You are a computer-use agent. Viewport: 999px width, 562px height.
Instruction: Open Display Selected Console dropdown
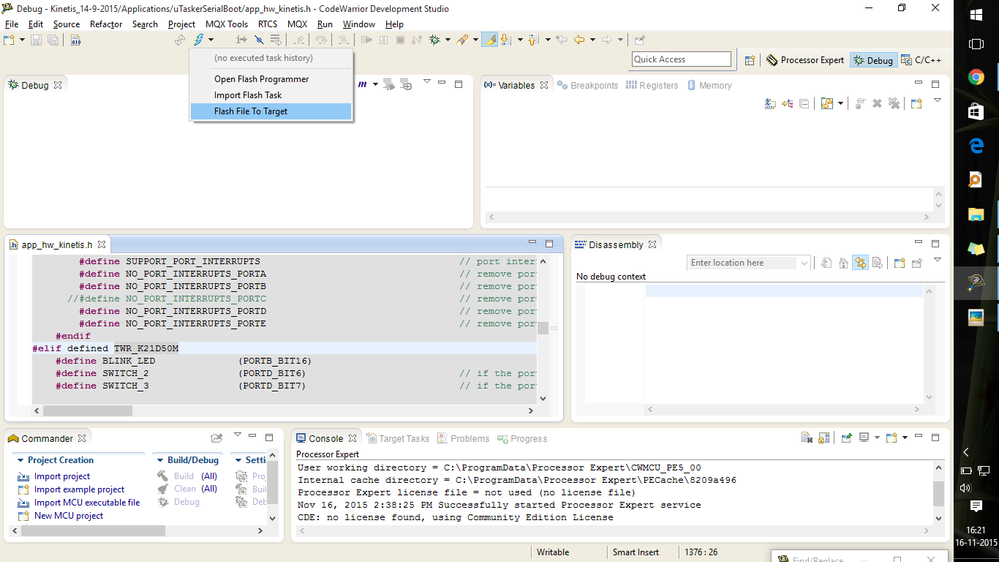[877, 438]
